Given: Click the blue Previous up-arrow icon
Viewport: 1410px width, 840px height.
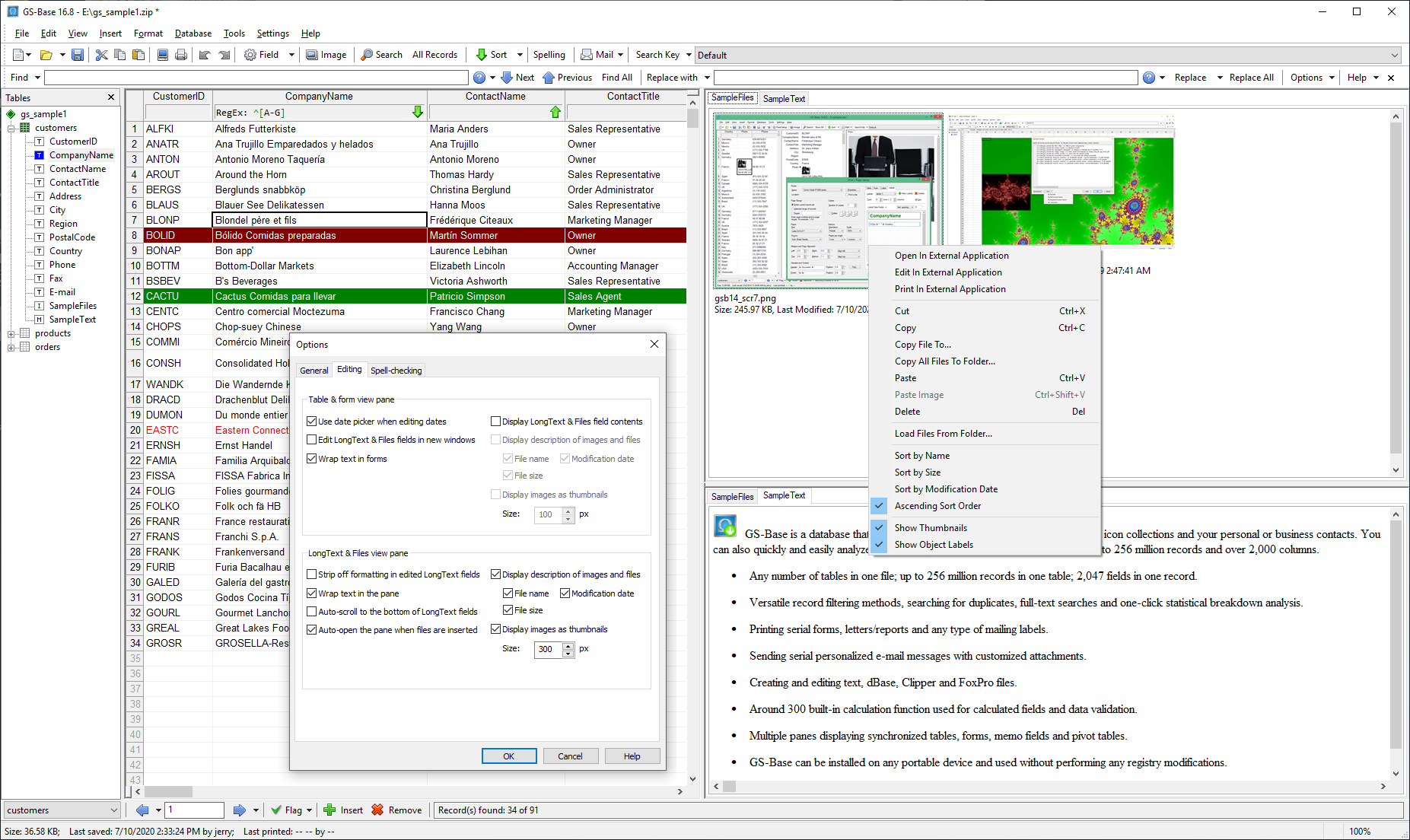Looking at the screenshot, I should 549,78.
